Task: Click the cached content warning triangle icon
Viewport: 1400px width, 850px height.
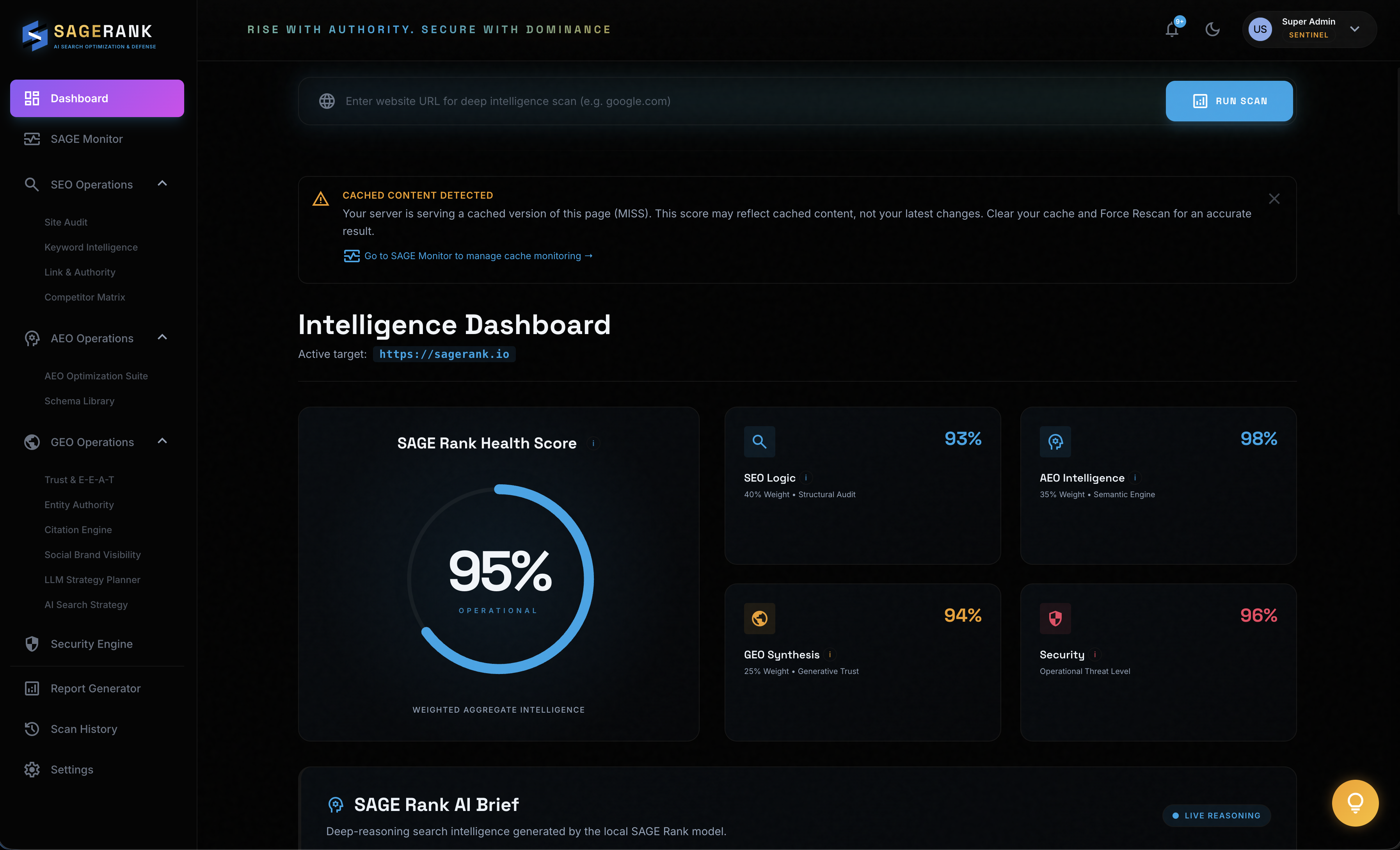Action: tap(320, 199)
